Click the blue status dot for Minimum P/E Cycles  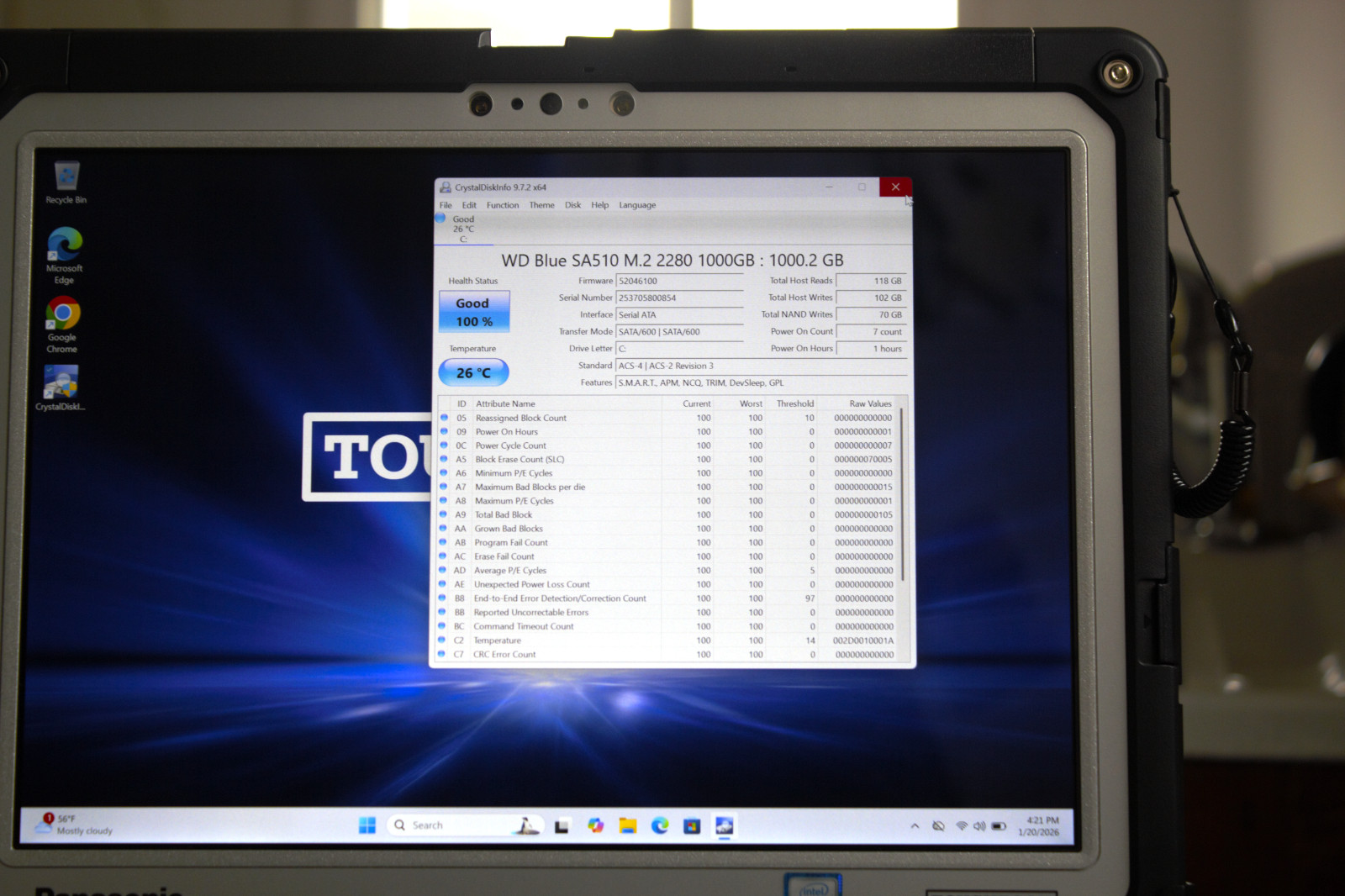pyautogui.click(x=444, y=472)
